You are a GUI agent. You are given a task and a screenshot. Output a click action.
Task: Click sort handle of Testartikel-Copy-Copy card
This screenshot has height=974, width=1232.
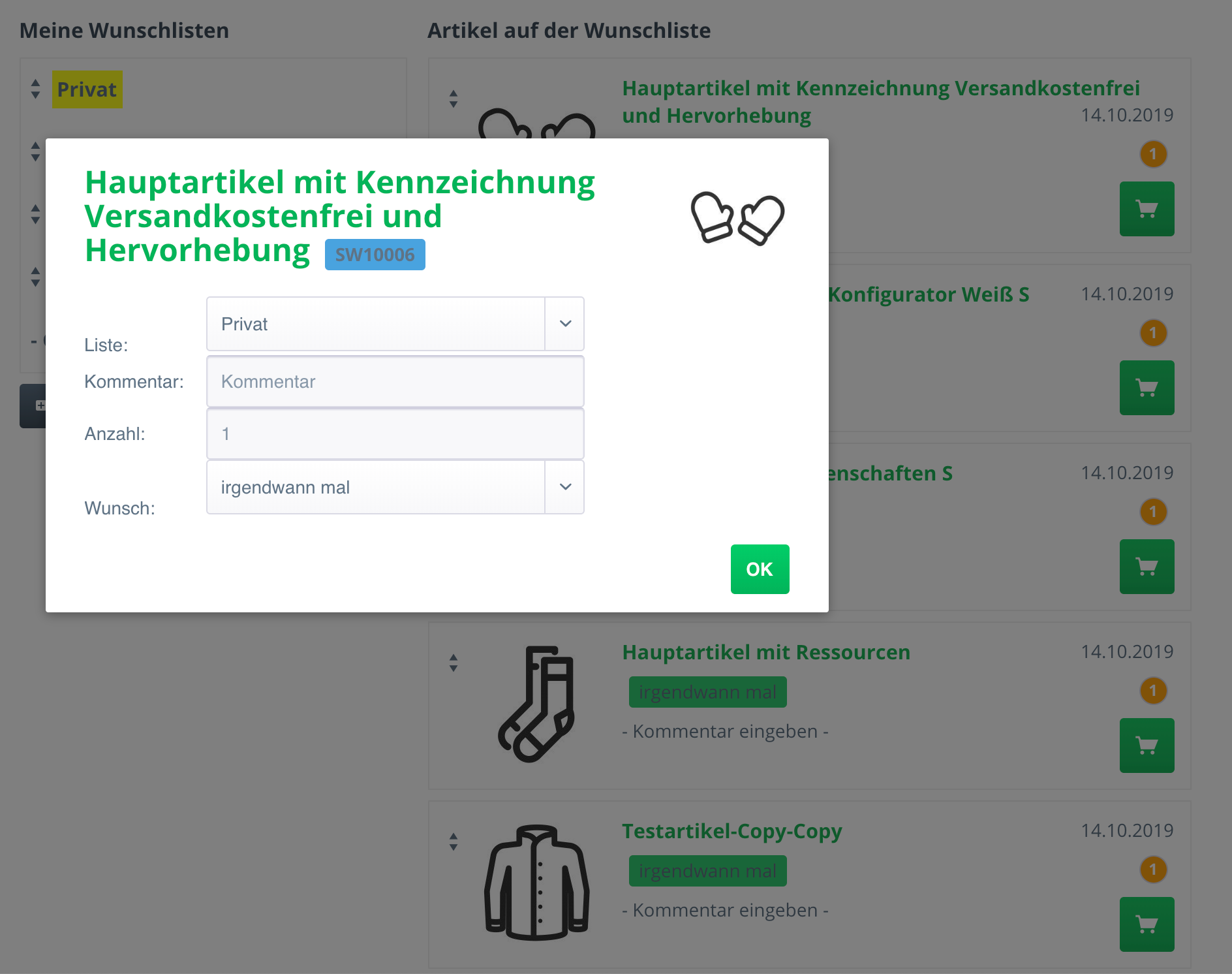tap(454, 842)
